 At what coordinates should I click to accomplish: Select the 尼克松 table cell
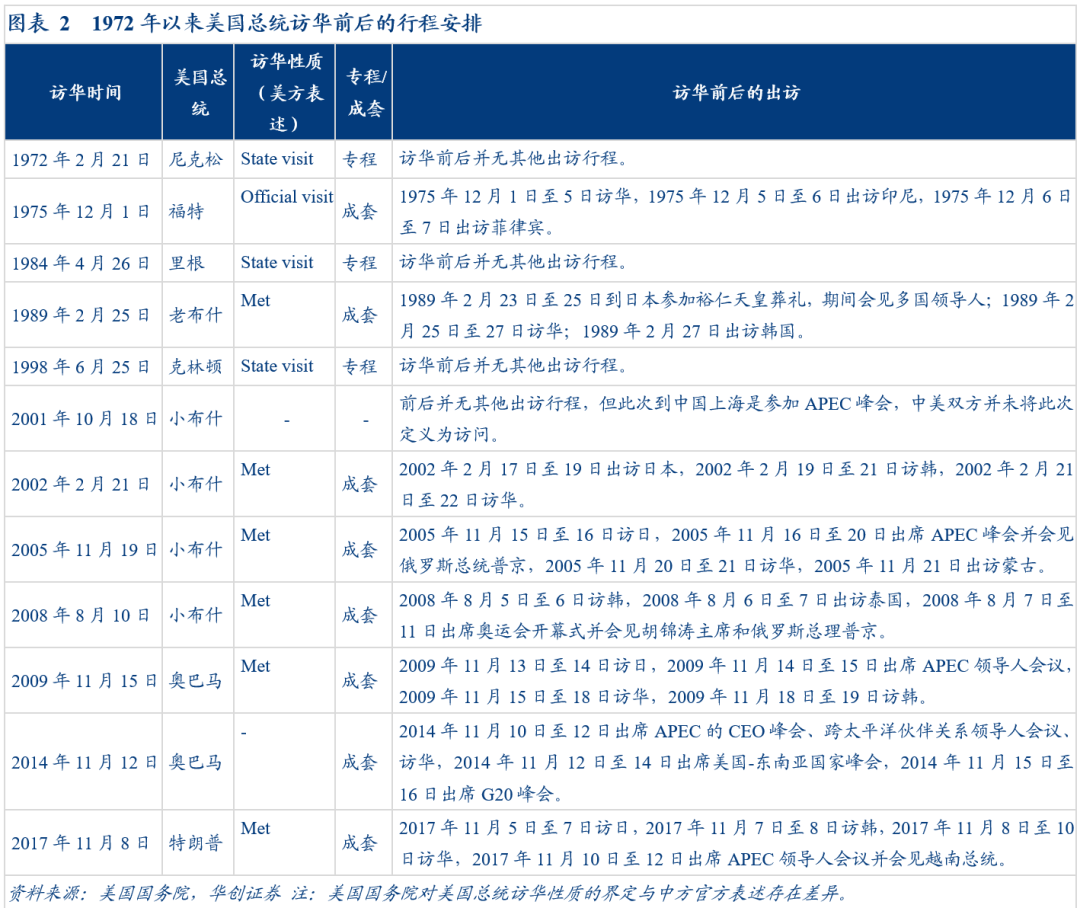coord(198,158)
